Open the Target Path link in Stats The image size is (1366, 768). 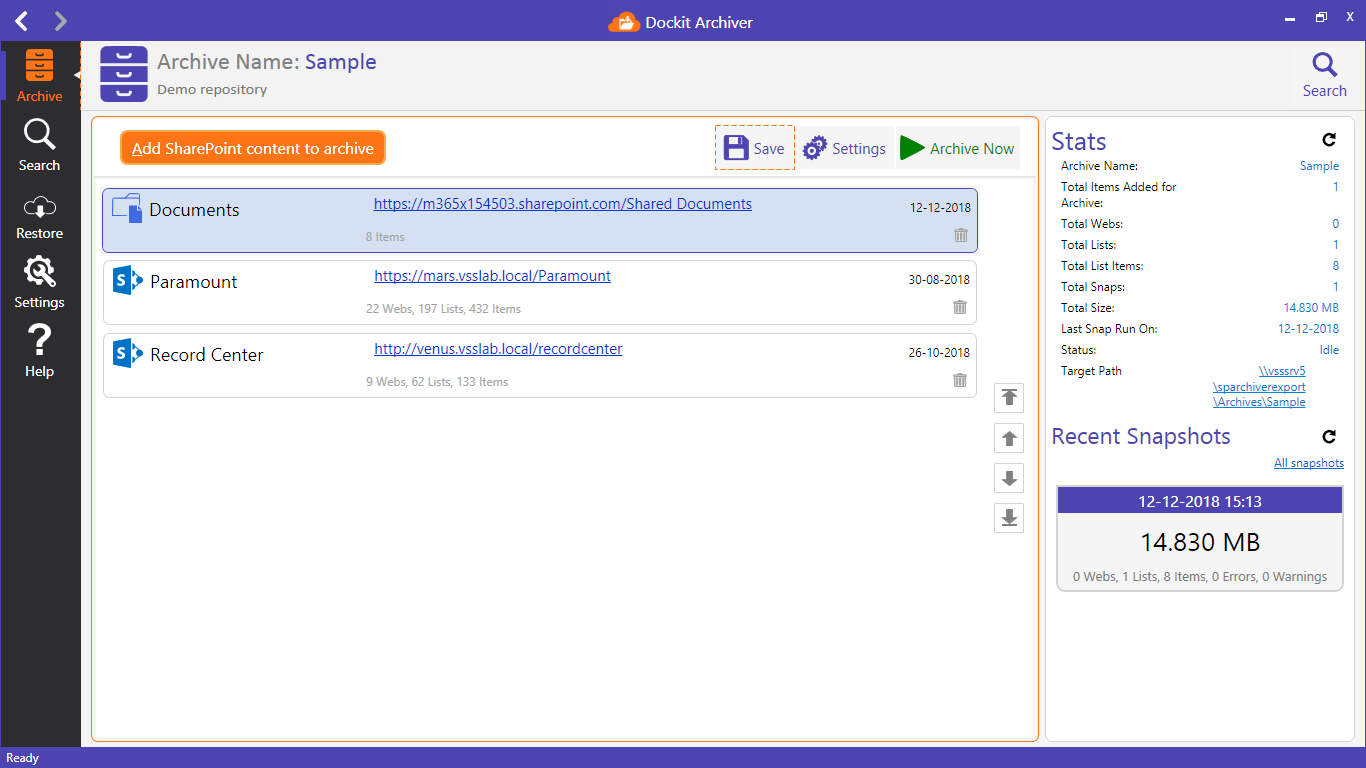tap(1259, 386)
